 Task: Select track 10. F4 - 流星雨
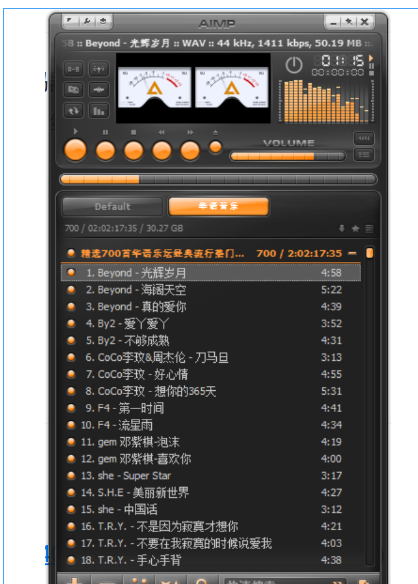click(211, 425)
